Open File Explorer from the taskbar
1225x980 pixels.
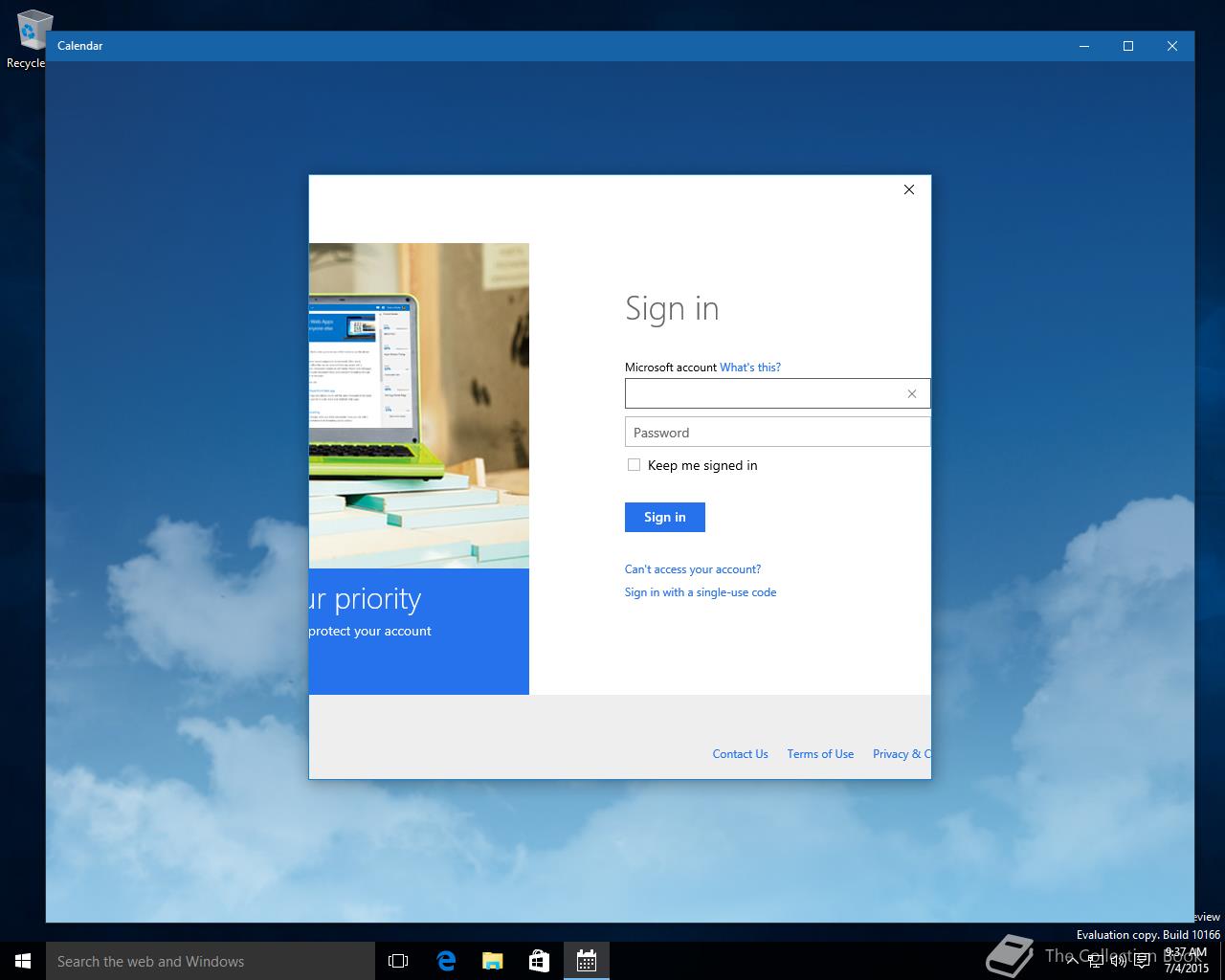(x=492, y=961)
